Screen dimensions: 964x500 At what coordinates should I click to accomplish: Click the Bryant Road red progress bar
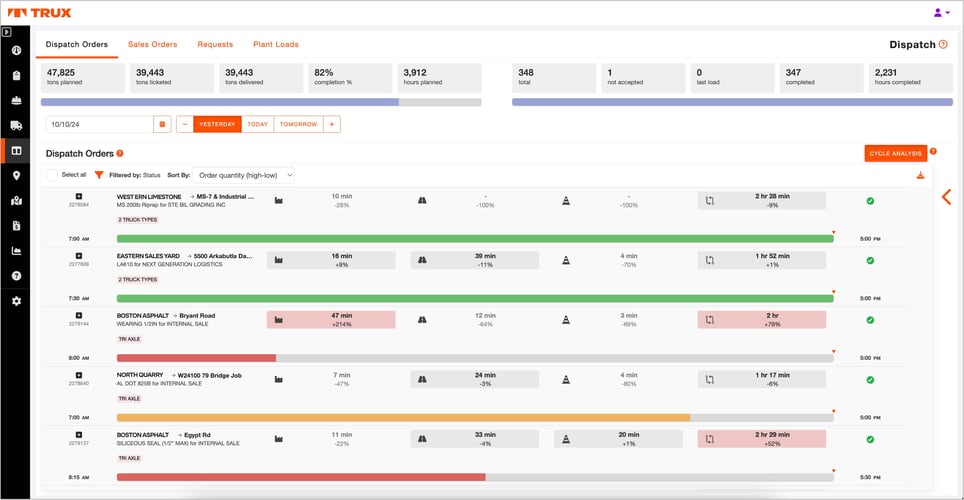(x=196, y=358)
